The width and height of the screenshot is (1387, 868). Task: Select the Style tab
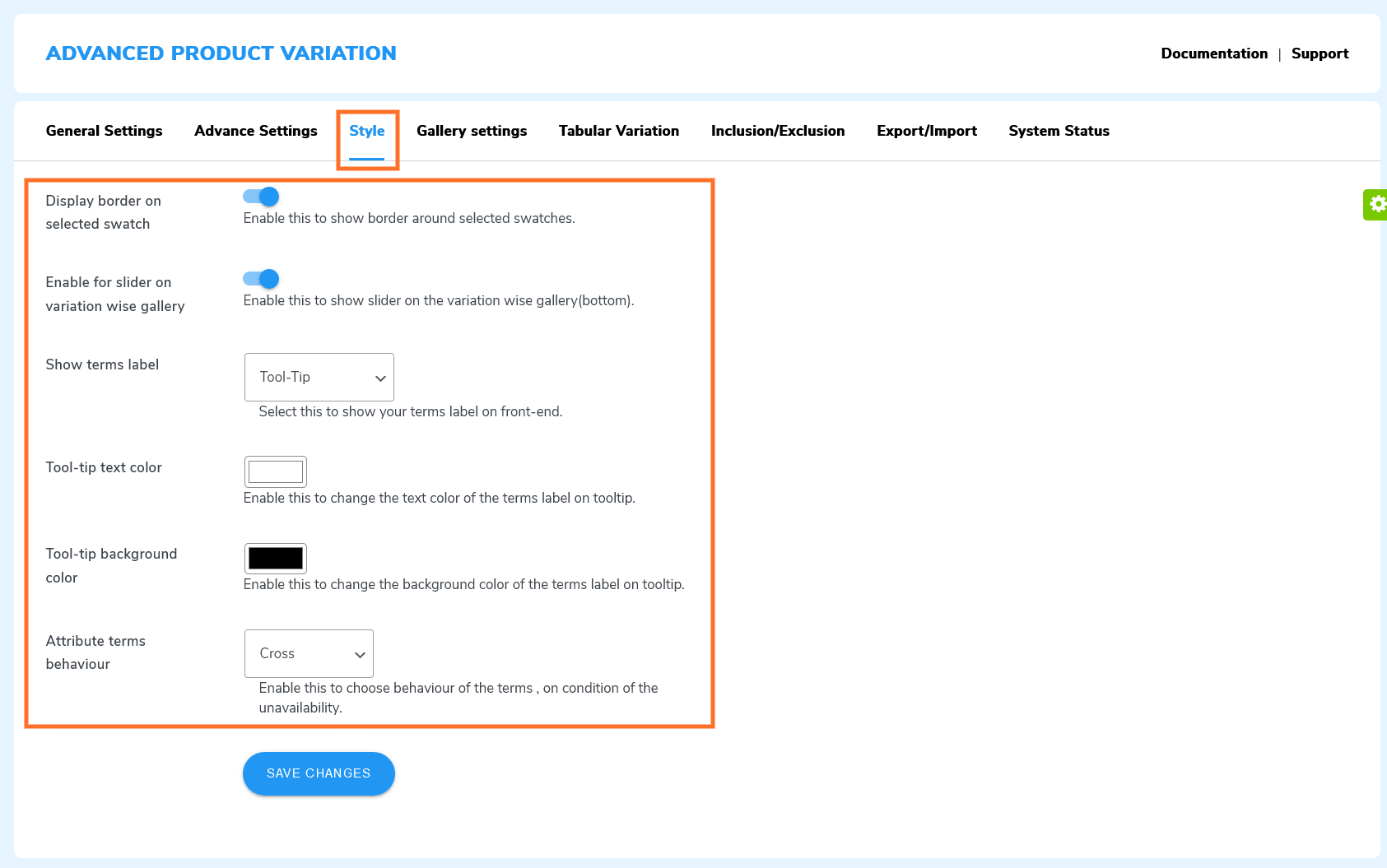[367, 130]
